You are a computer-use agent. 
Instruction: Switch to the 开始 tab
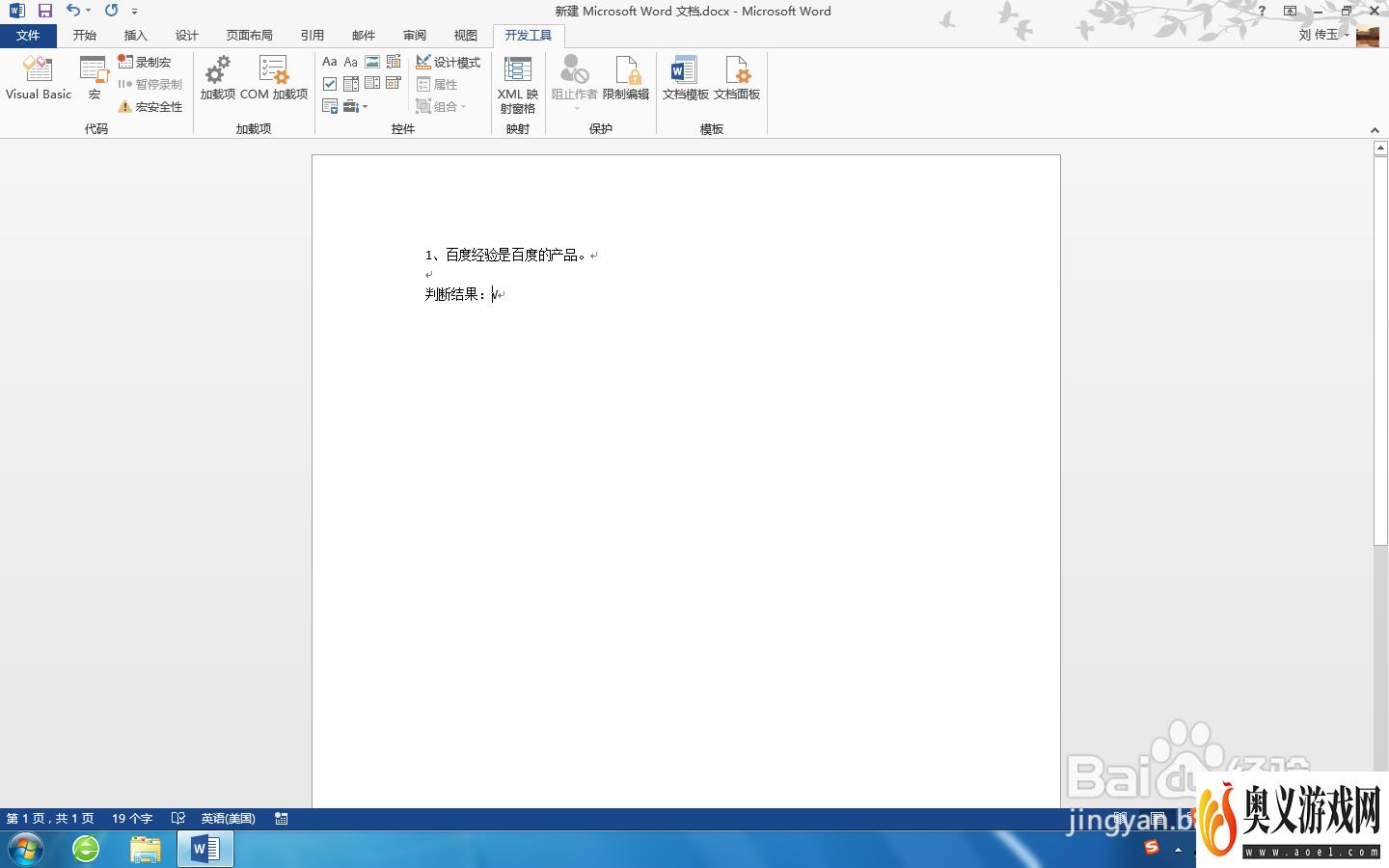85,36
